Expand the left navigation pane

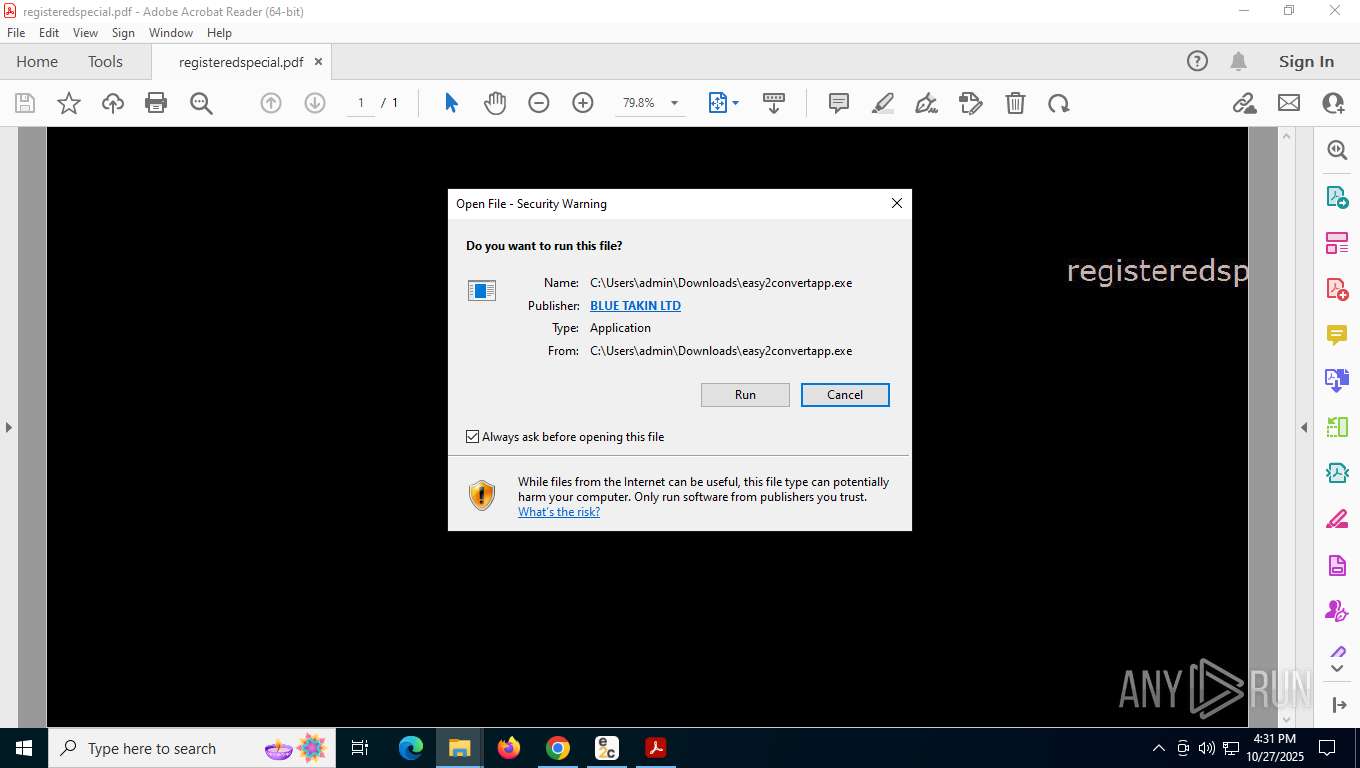(9, 427)
